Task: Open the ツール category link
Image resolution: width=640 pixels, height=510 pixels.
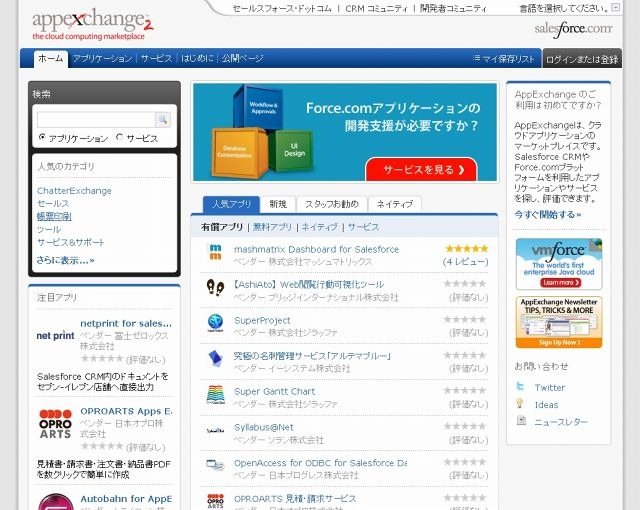Action: (49, 229)
